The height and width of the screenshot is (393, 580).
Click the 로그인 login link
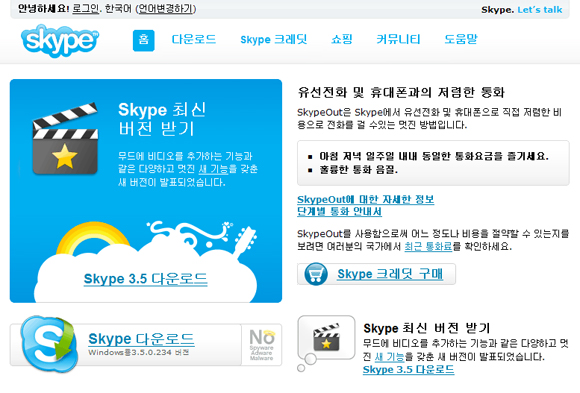[85, 9]
